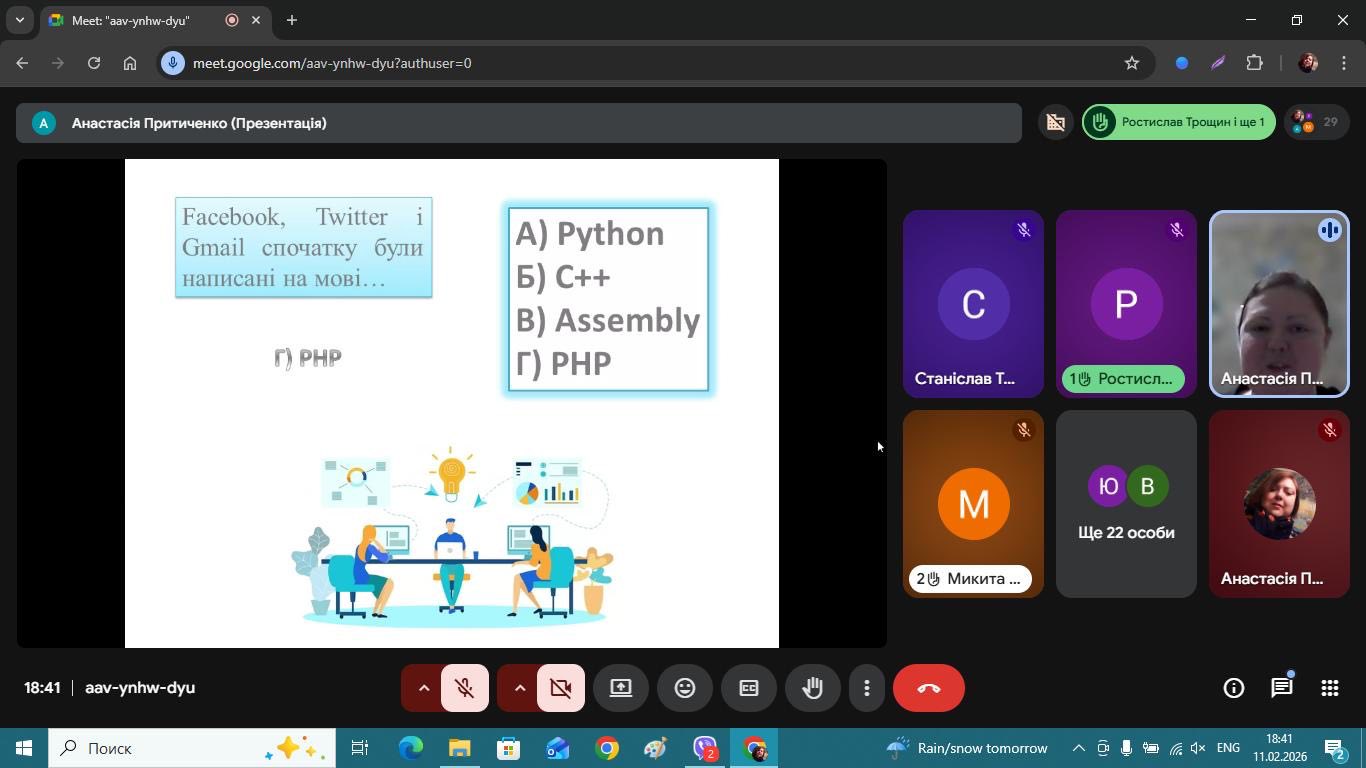Leave the call with red hang-up button

point(929,688)
